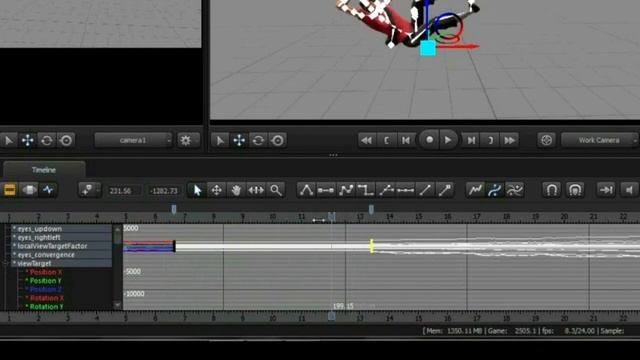The width and height of the screenshot is (640, 360).
Task: Click the yellow keyframe marker on the graph
Action: click(x=371, y=246)
